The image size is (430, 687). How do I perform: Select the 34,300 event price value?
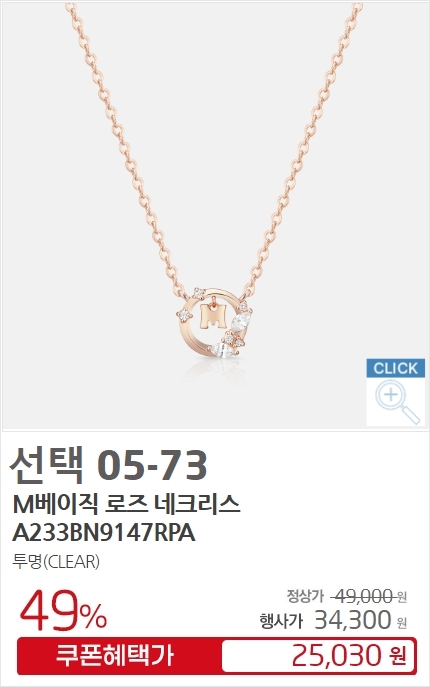(353, 620)
